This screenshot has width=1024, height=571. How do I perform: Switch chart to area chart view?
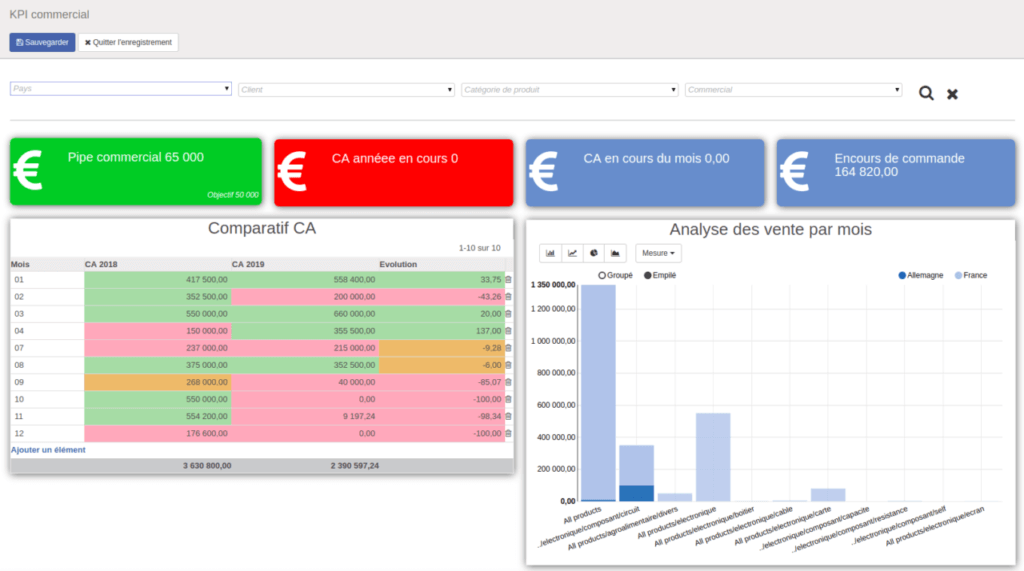point(616,253)
